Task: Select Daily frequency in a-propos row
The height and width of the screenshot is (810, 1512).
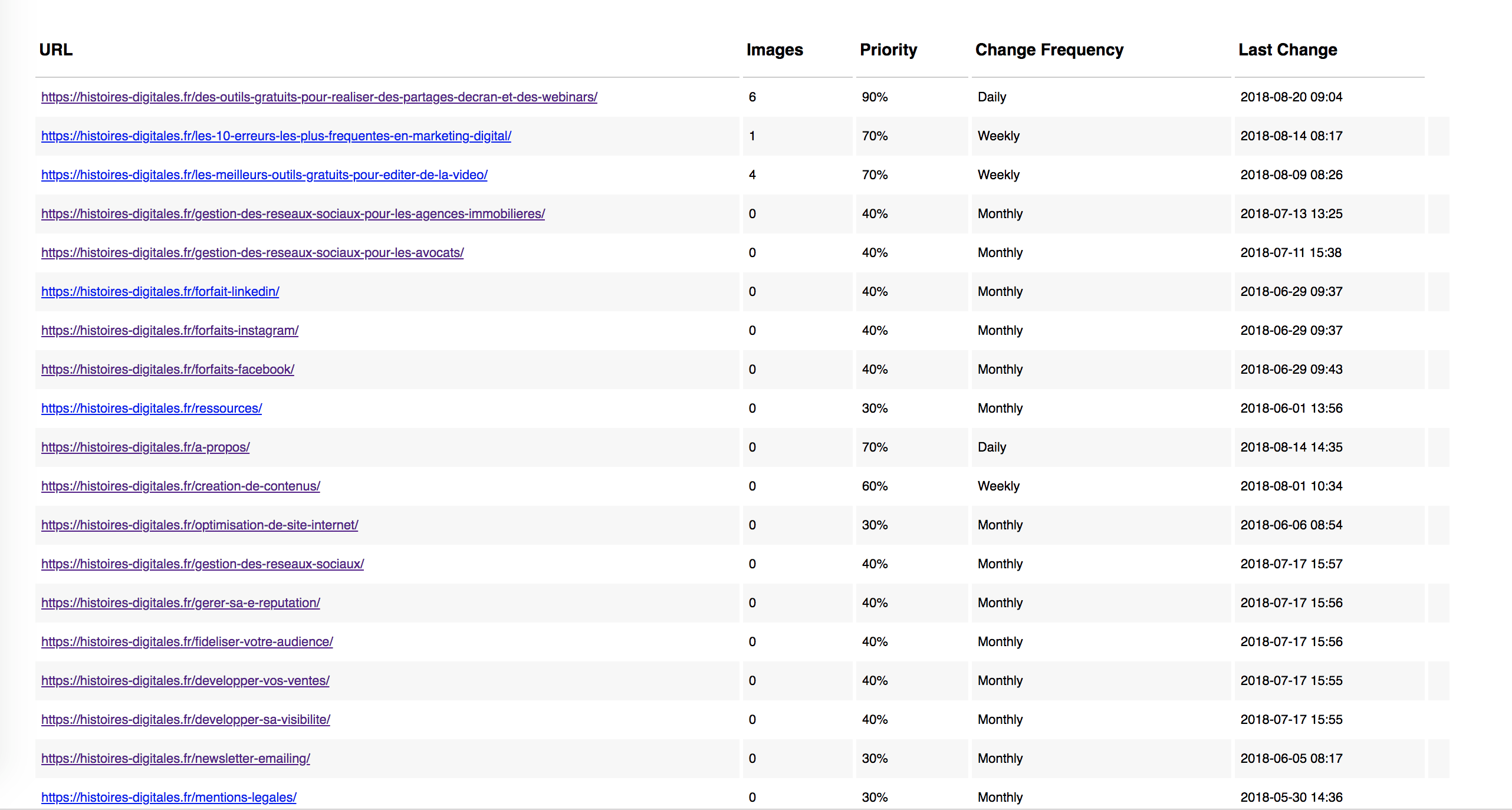Action: (992, 447)
